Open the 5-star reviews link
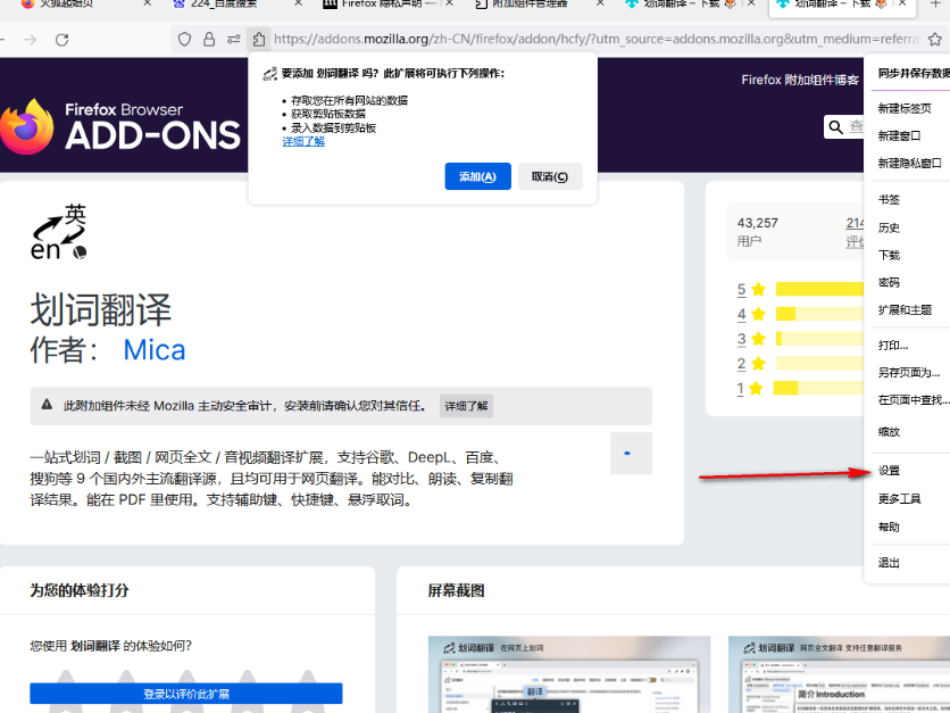Screen dimensions: 950x713 [742, 290]
